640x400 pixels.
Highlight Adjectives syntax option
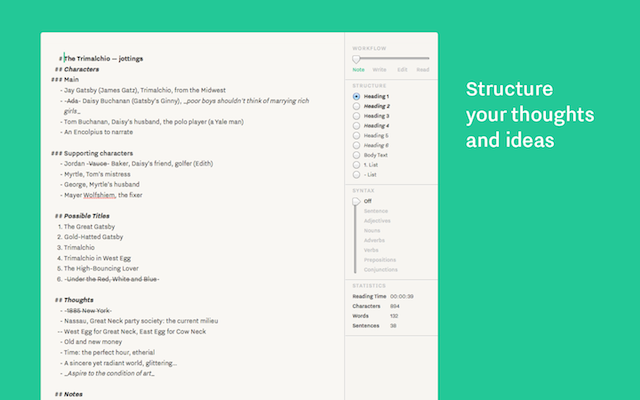click(x=377, y=221)
